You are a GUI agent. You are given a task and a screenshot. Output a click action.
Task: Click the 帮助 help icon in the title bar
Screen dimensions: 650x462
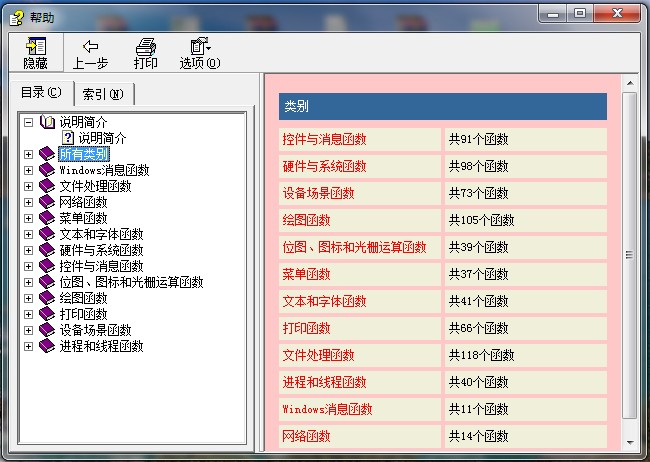click(17, 17)
